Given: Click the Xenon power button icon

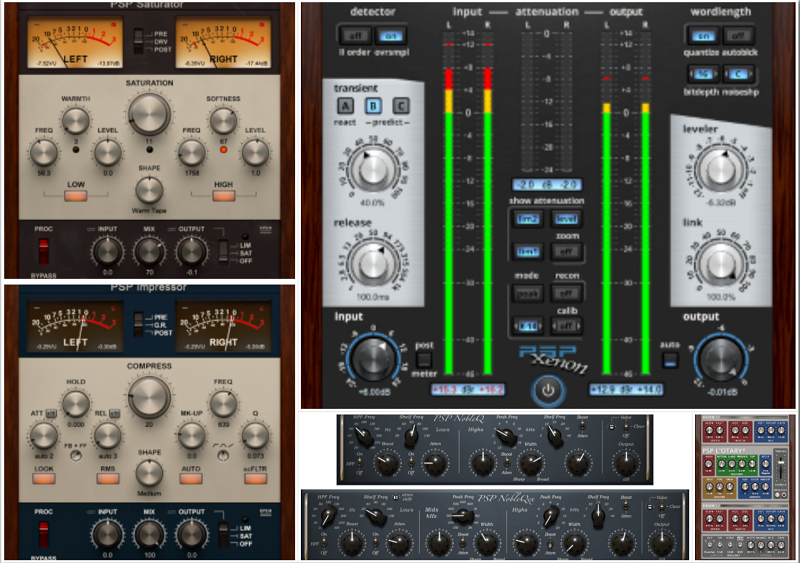Looking at the screenshot, I should [x=547, y=390].
